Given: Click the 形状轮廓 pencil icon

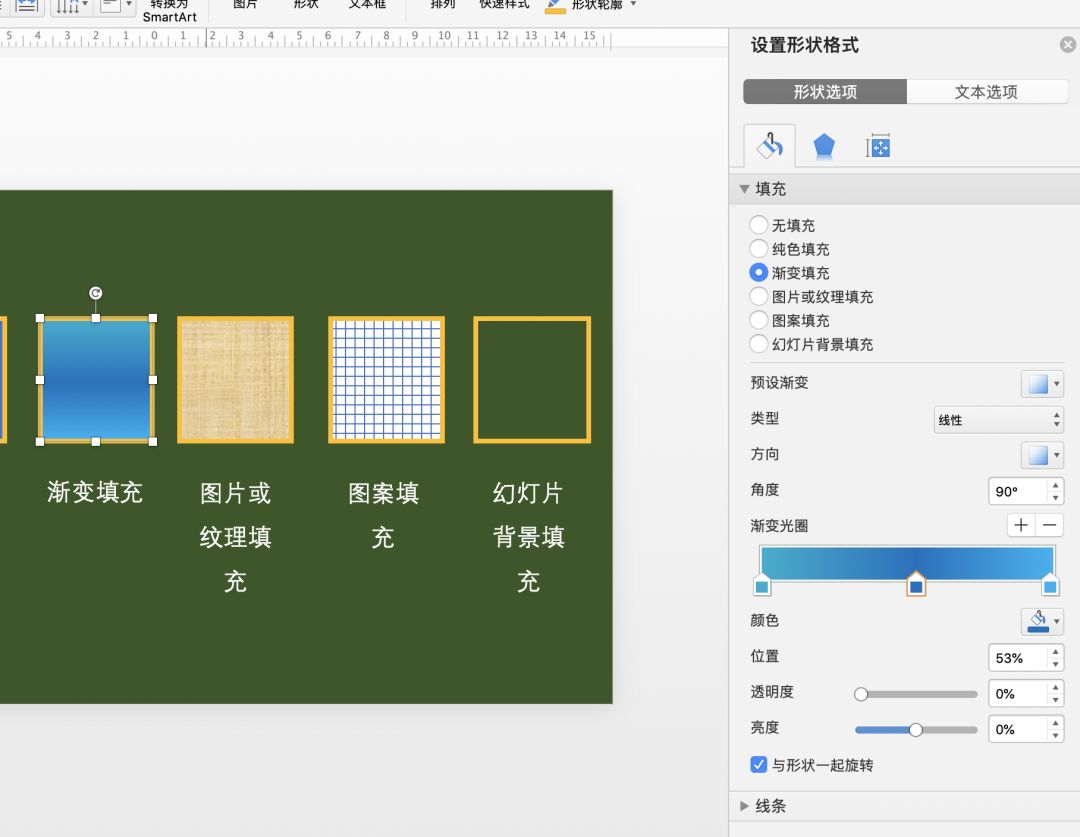Looking at the screenshot, I should (x=555, y=6).
